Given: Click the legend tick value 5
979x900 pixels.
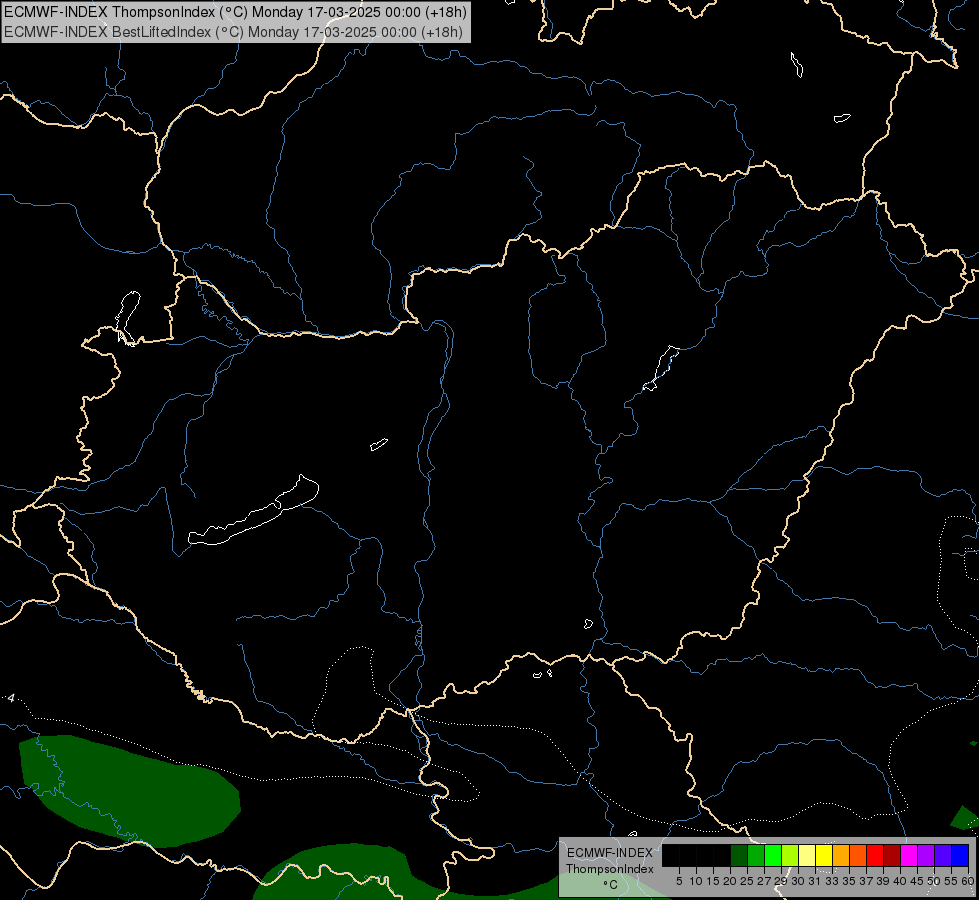Looking at the screenshot, I should coord(679,881).
